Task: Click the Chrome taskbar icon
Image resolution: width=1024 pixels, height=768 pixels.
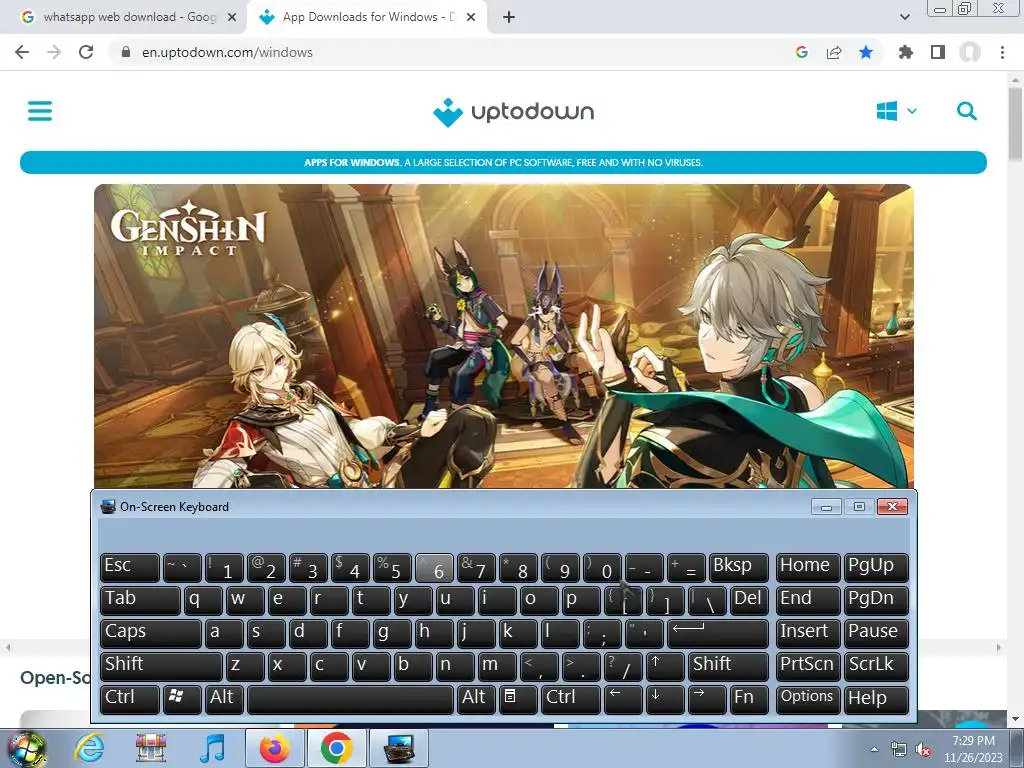Action: 336,748
